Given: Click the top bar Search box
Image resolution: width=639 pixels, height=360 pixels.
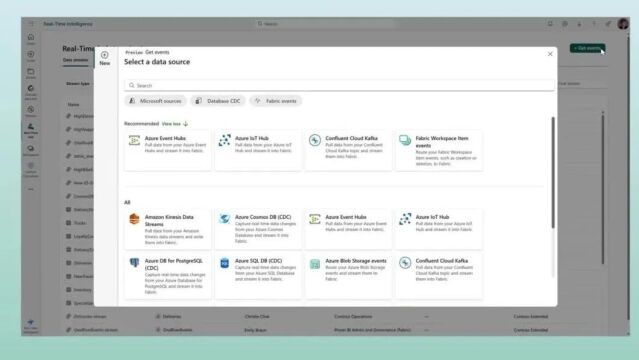Looking at the screenshot, I should coord(326,24).
